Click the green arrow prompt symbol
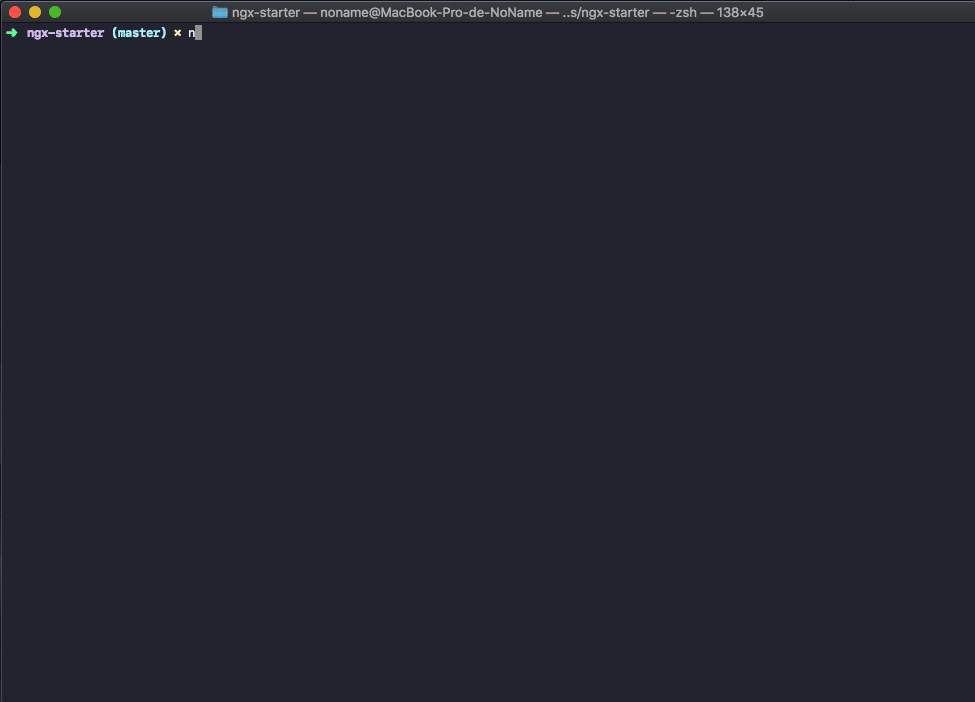975x702 pixels. [x=12, y=33]
